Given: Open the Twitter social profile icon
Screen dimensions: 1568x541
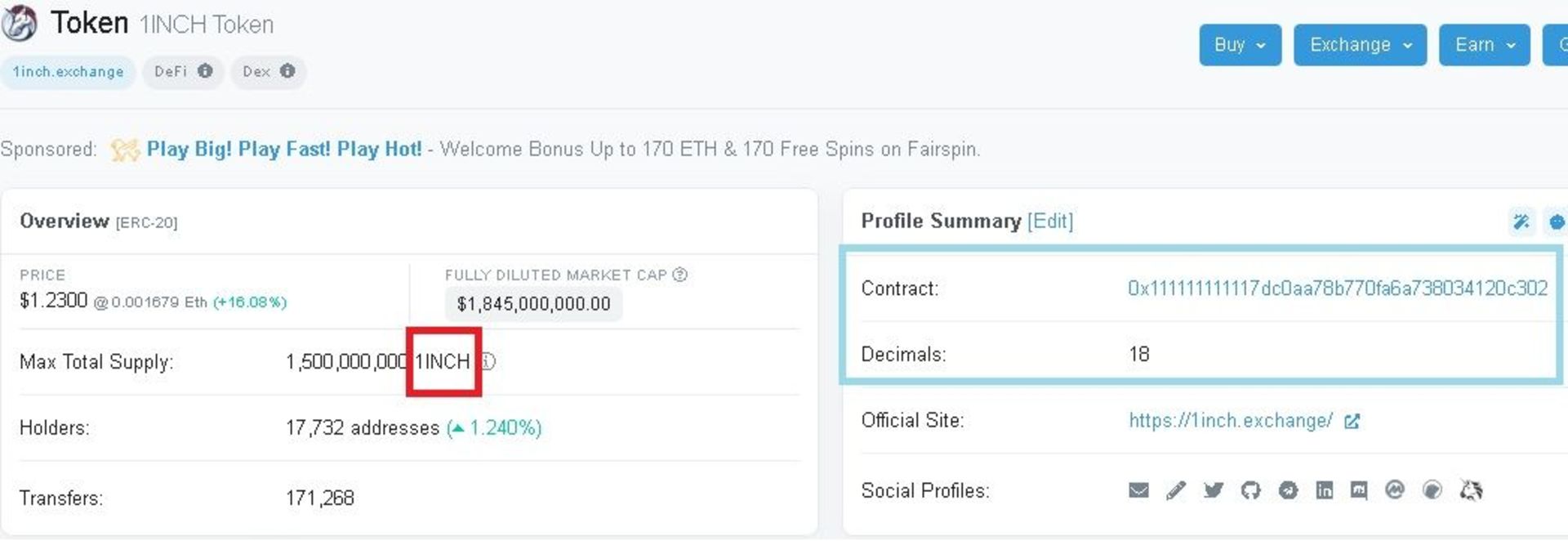Looking at the screenshot, I should click(x=1214, y=490).
